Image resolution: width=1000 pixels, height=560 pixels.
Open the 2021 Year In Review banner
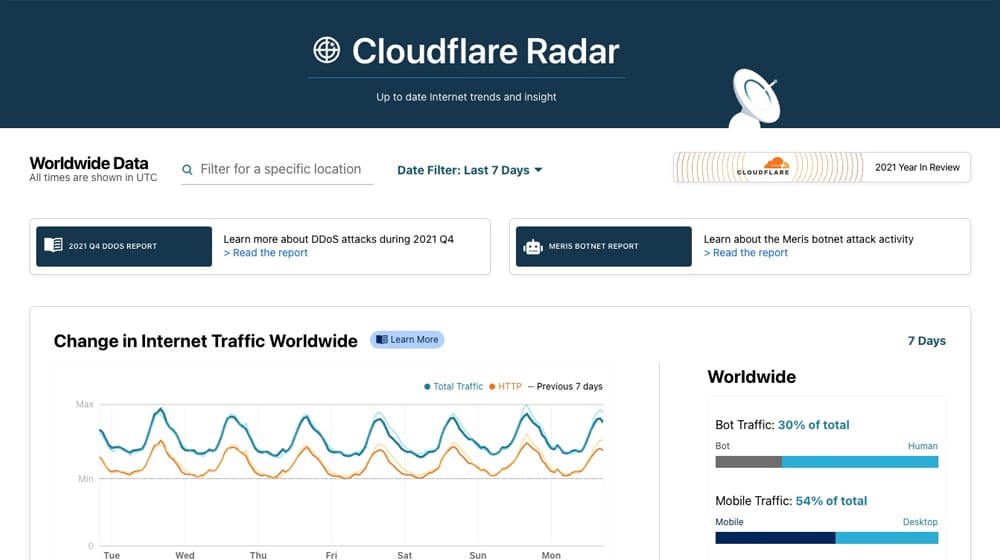[821, 167]
